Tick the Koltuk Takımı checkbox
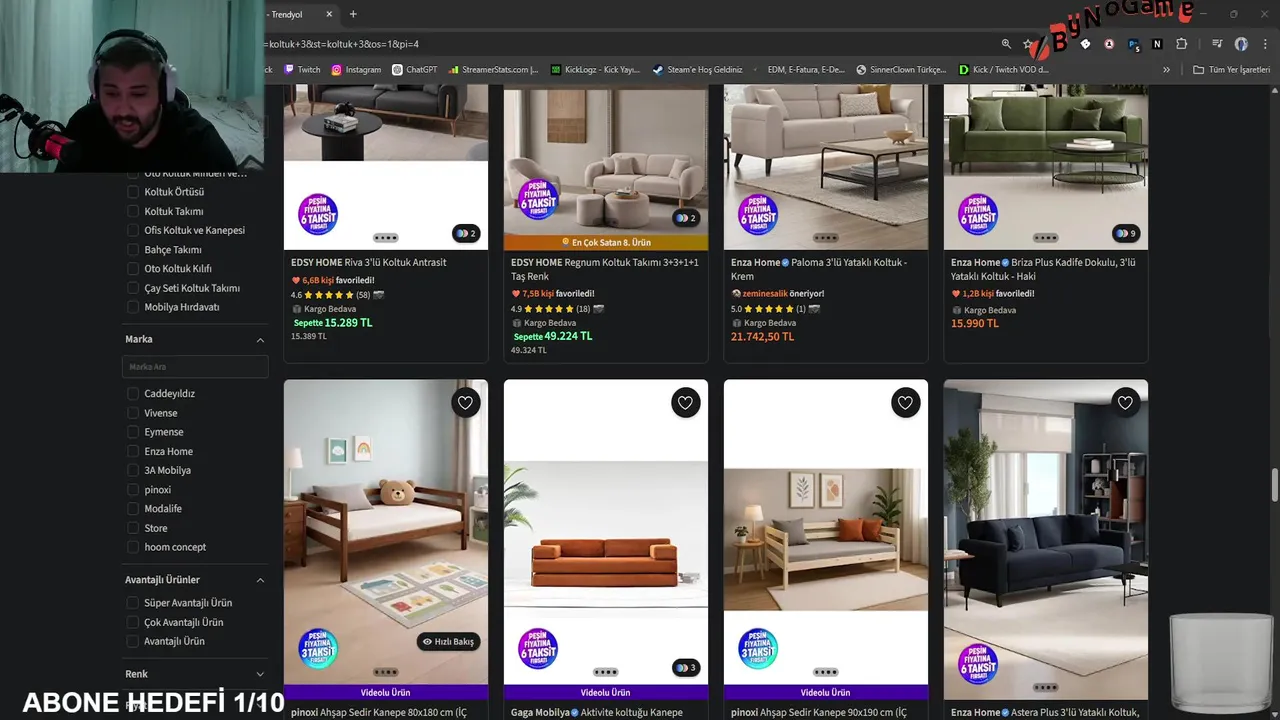The image size is (1280, 720). pyautogui.click(x=133, y=211)
